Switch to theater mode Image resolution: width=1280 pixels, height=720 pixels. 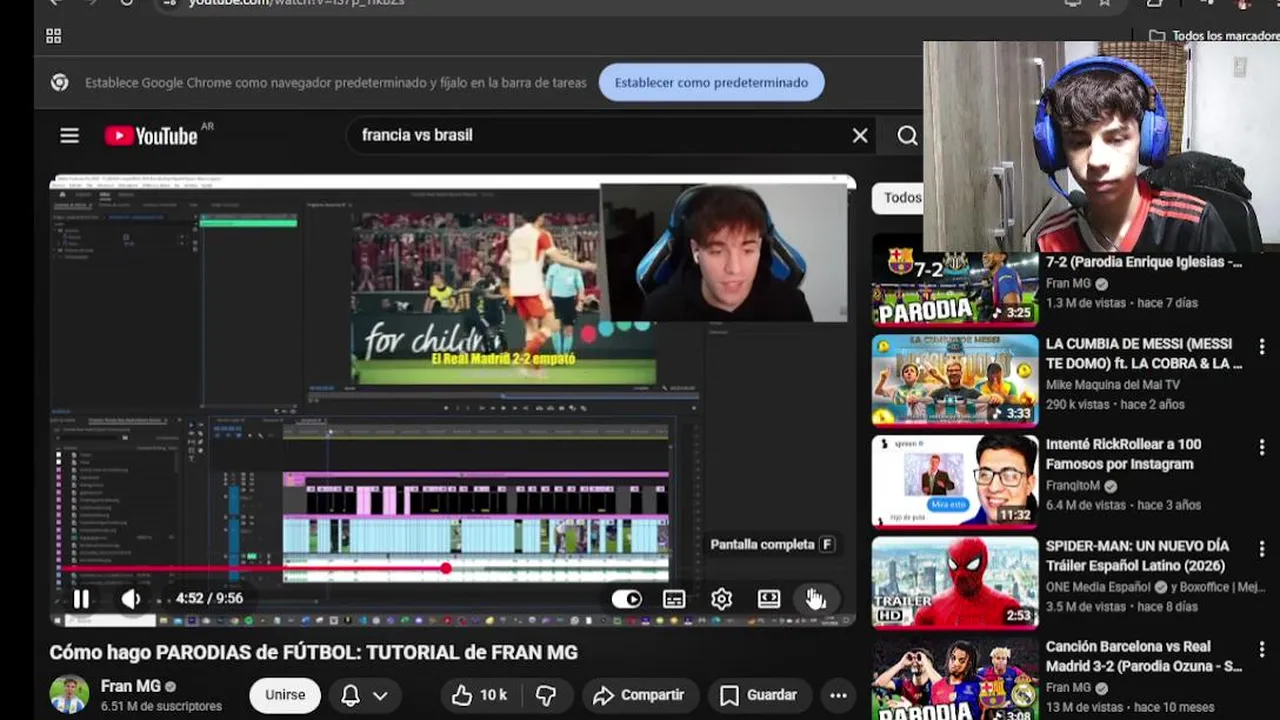click(768, 598)
